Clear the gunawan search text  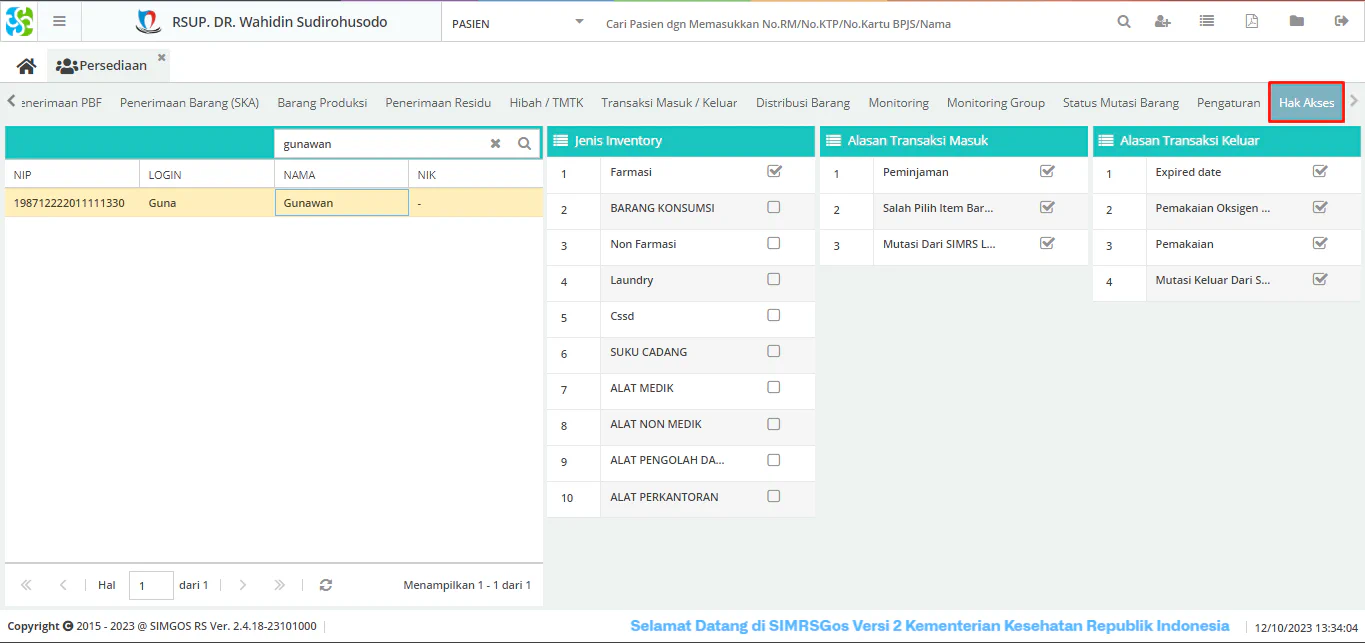495,144
